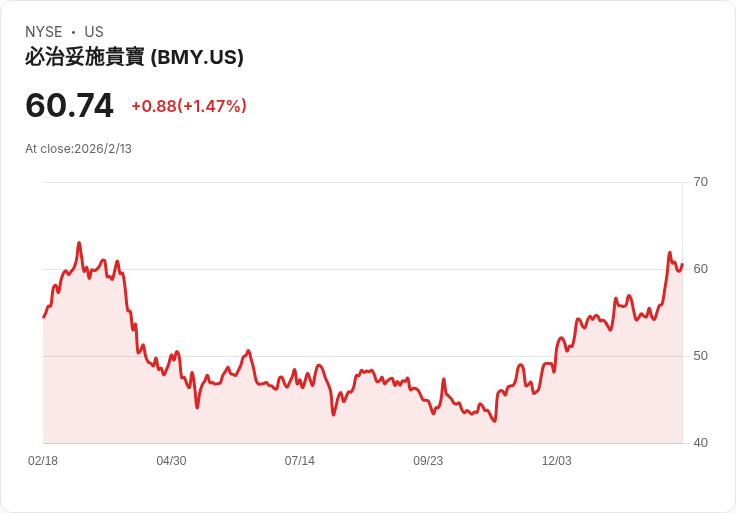736x513 pixels.
Task: Click the 02/18 date label on x-axis
Action: [x=43, y=461]
